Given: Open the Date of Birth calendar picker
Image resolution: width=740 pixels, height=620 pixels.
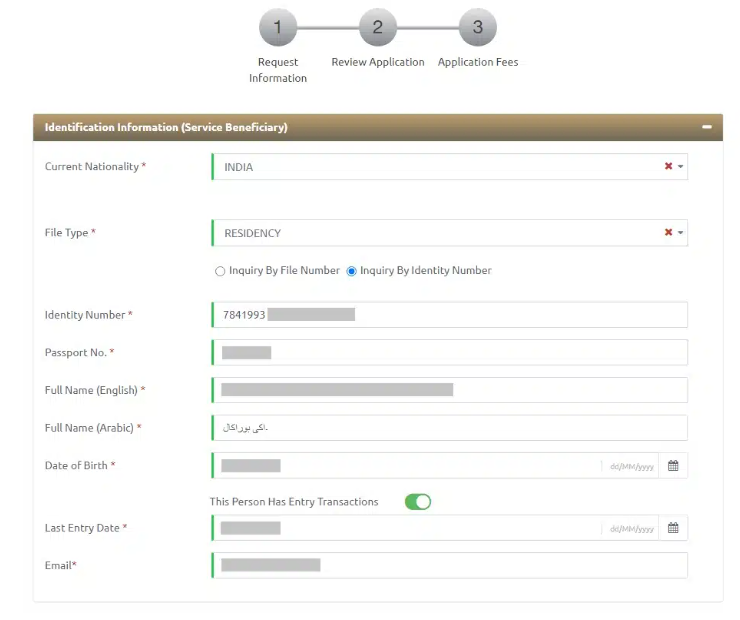Looking at the screenshot, I should (673, 466).
